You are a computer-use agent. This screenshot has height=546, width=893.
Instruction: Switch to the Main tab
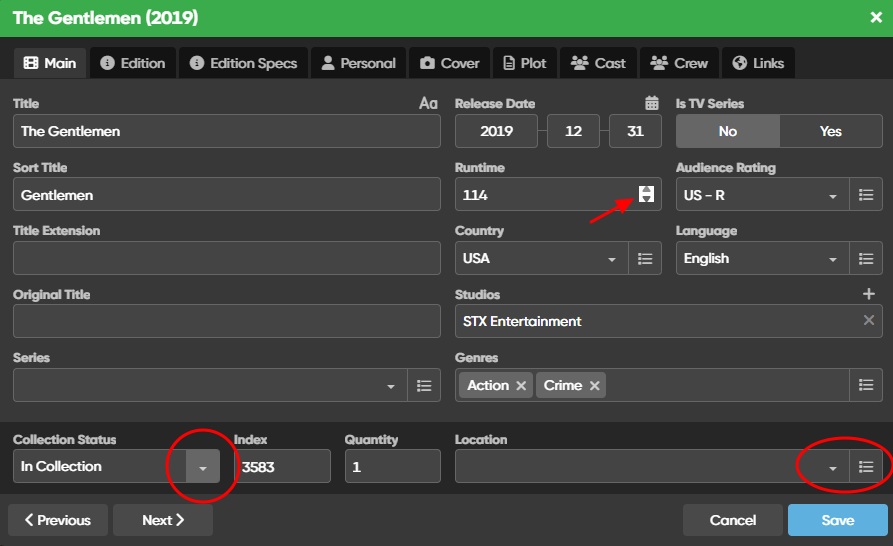tap(50, 63)
